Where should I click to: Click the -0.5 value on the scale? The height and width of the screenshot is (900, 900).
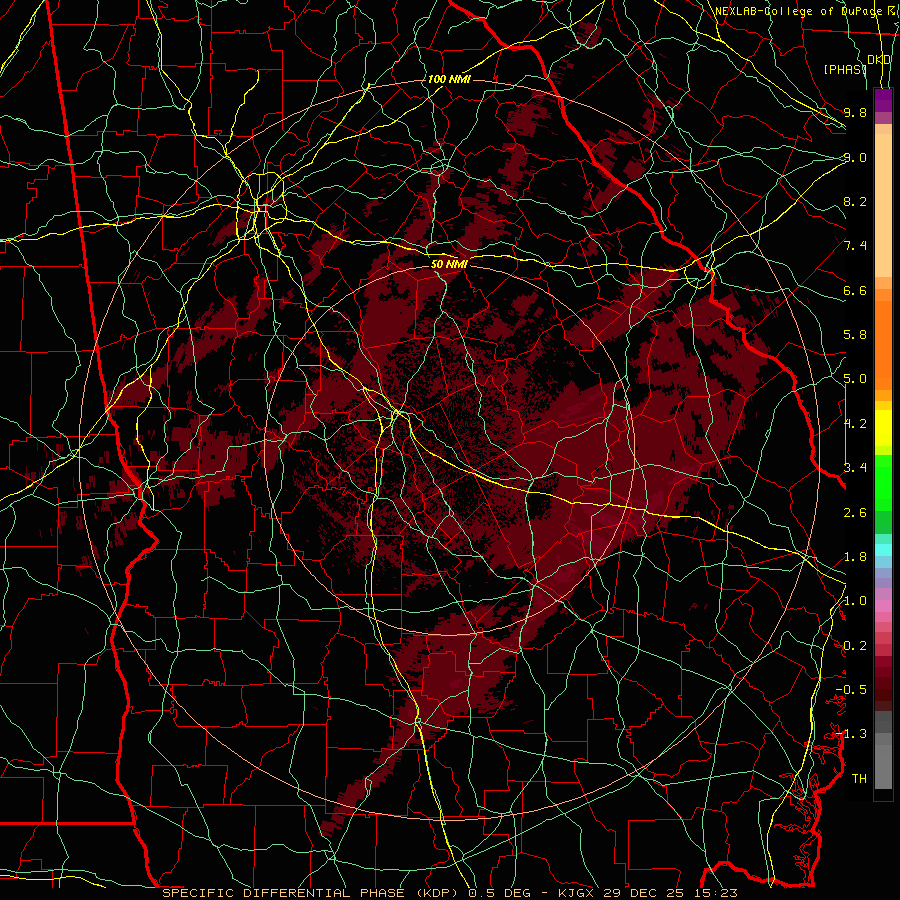click(851, 689)
